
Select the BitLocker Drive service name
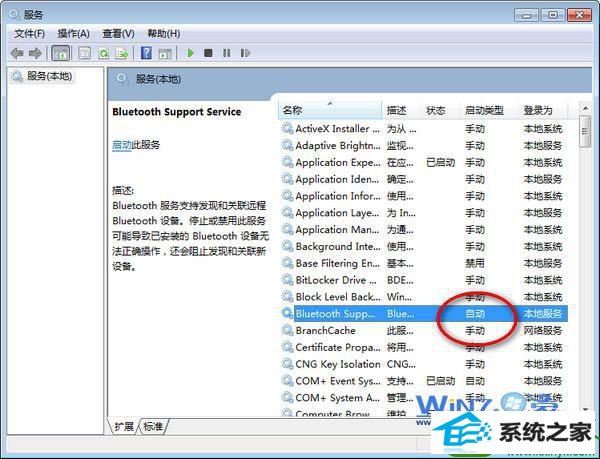click(336, 280)
